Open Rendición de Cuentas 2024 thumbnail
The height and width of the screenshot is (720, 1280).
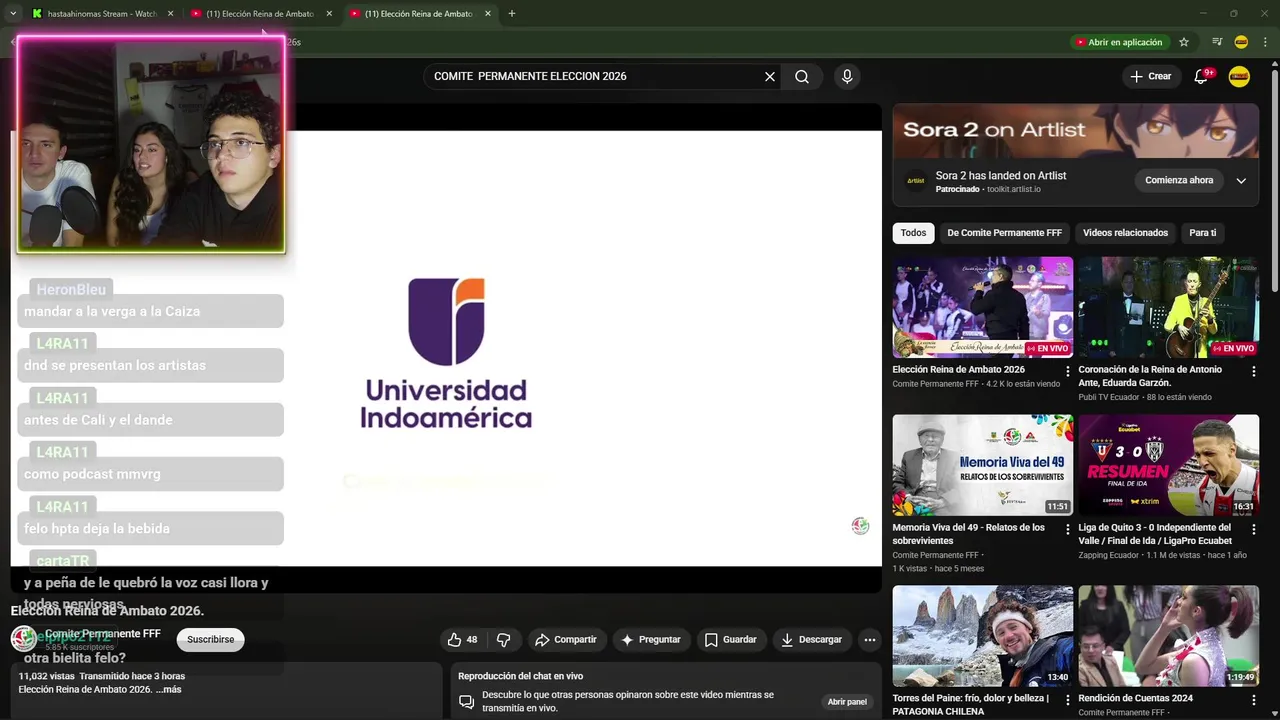click(x=1168, y=636)
